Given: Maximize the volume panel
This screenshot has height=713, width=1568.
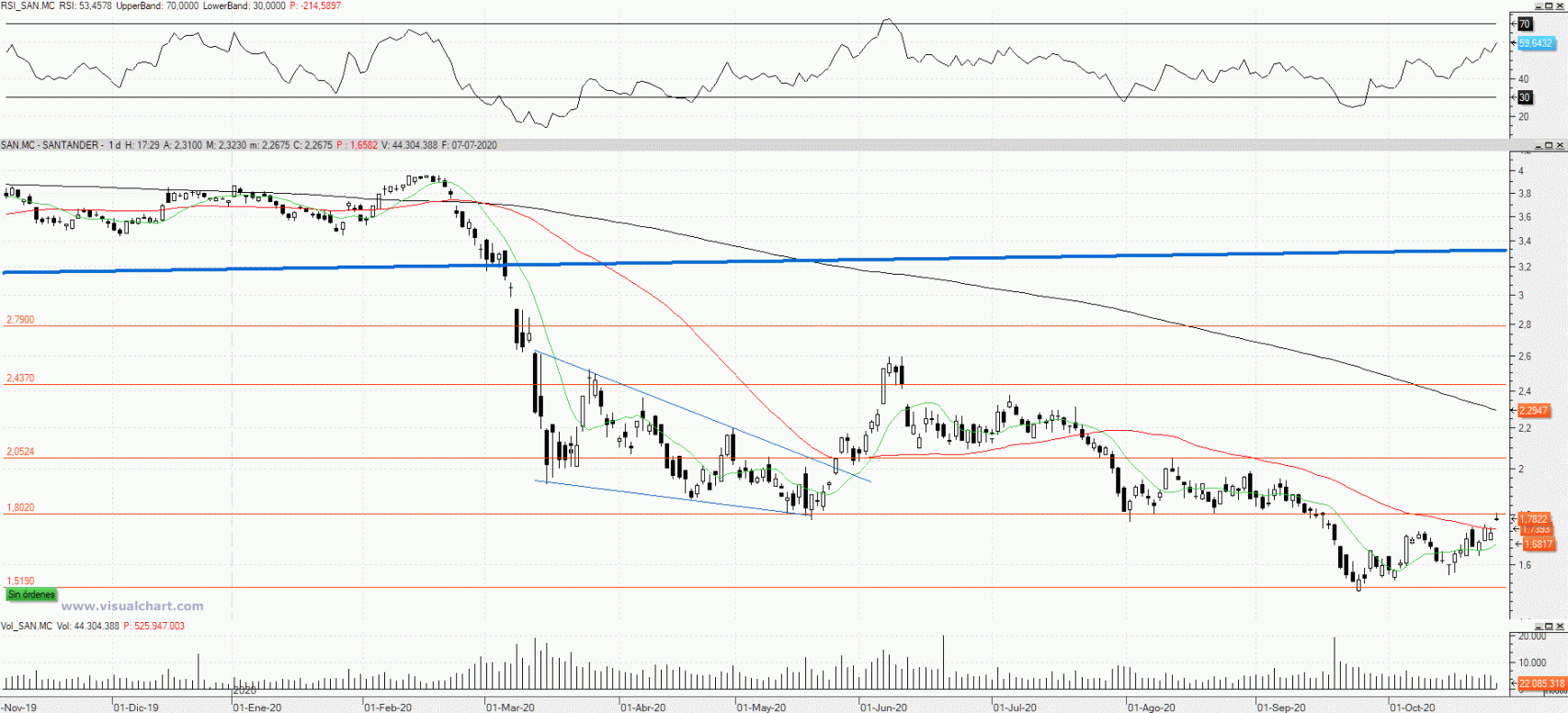Looking at the screenshot, I should tap(1550, 626).
